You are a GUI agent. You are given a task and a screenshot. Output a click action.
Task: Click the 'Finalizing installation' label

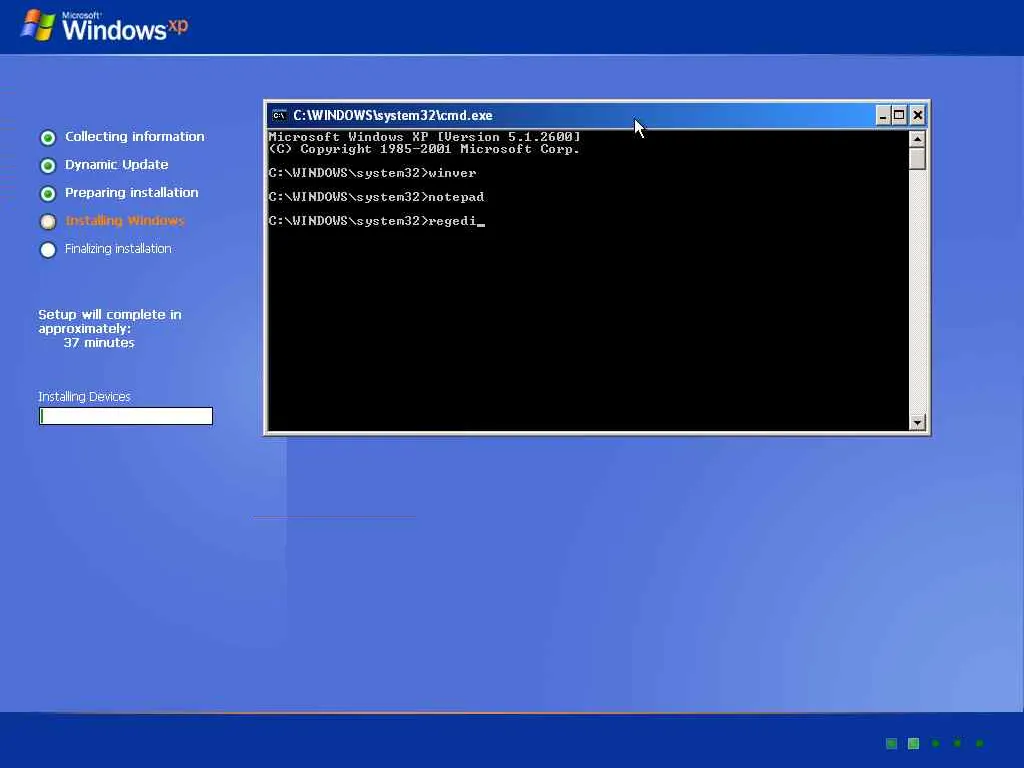(118, 249)
